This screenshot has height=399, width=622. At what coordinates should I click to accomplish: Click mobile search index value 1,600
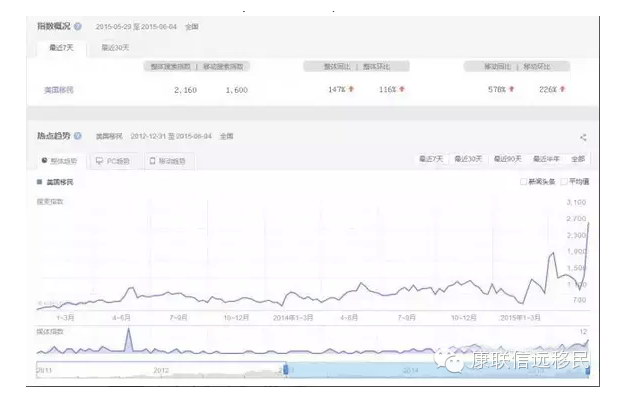[x=237, y=90]
